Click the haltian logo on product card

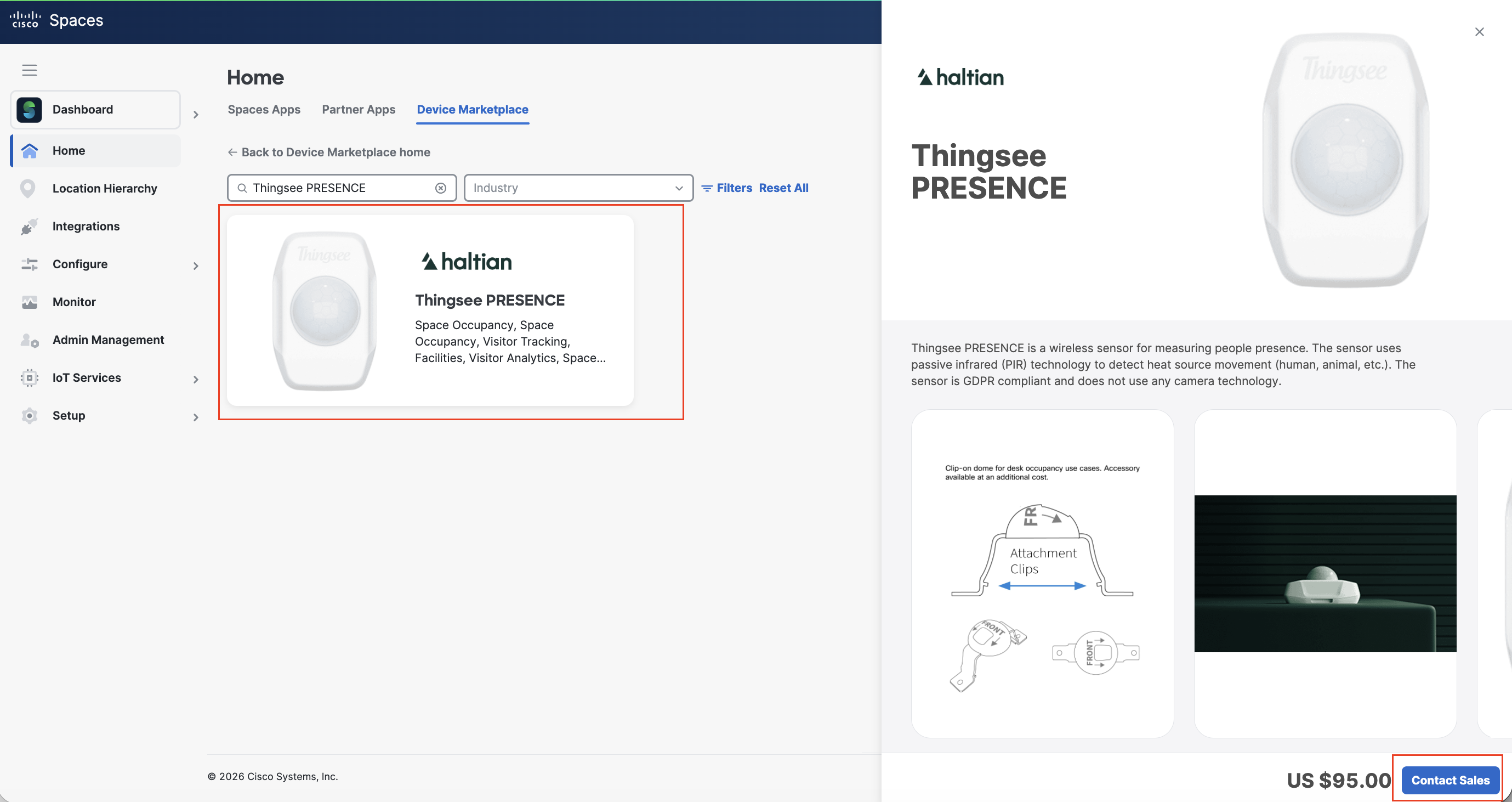pyautogui.click(x=467, y=261)
